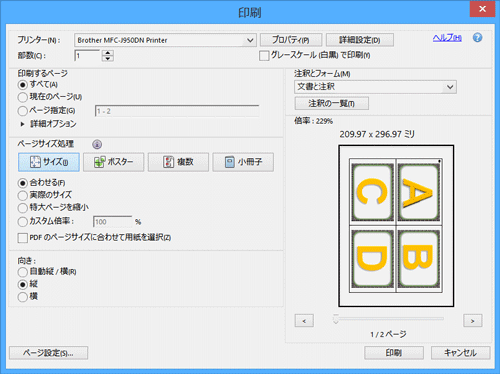Select 現在のページ radio button
This screenshot has height=374, width=500.
coord(22,97)
